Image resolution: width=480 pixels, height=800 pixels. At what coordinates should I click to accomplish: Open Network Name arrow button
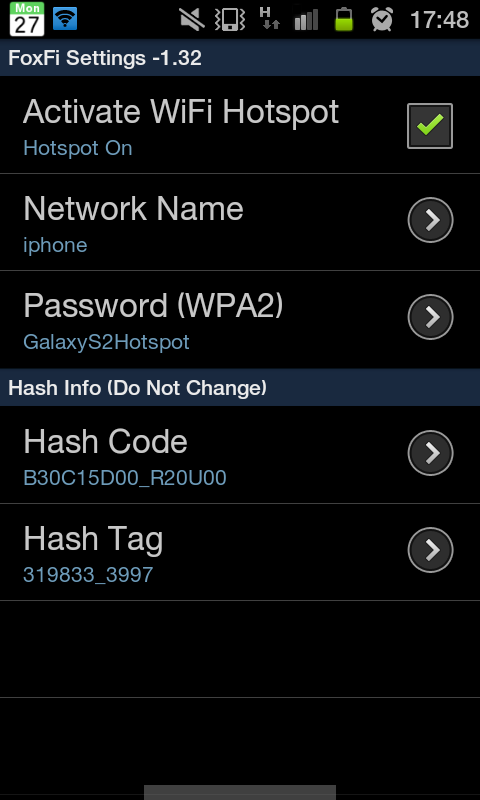click(430, 220)
